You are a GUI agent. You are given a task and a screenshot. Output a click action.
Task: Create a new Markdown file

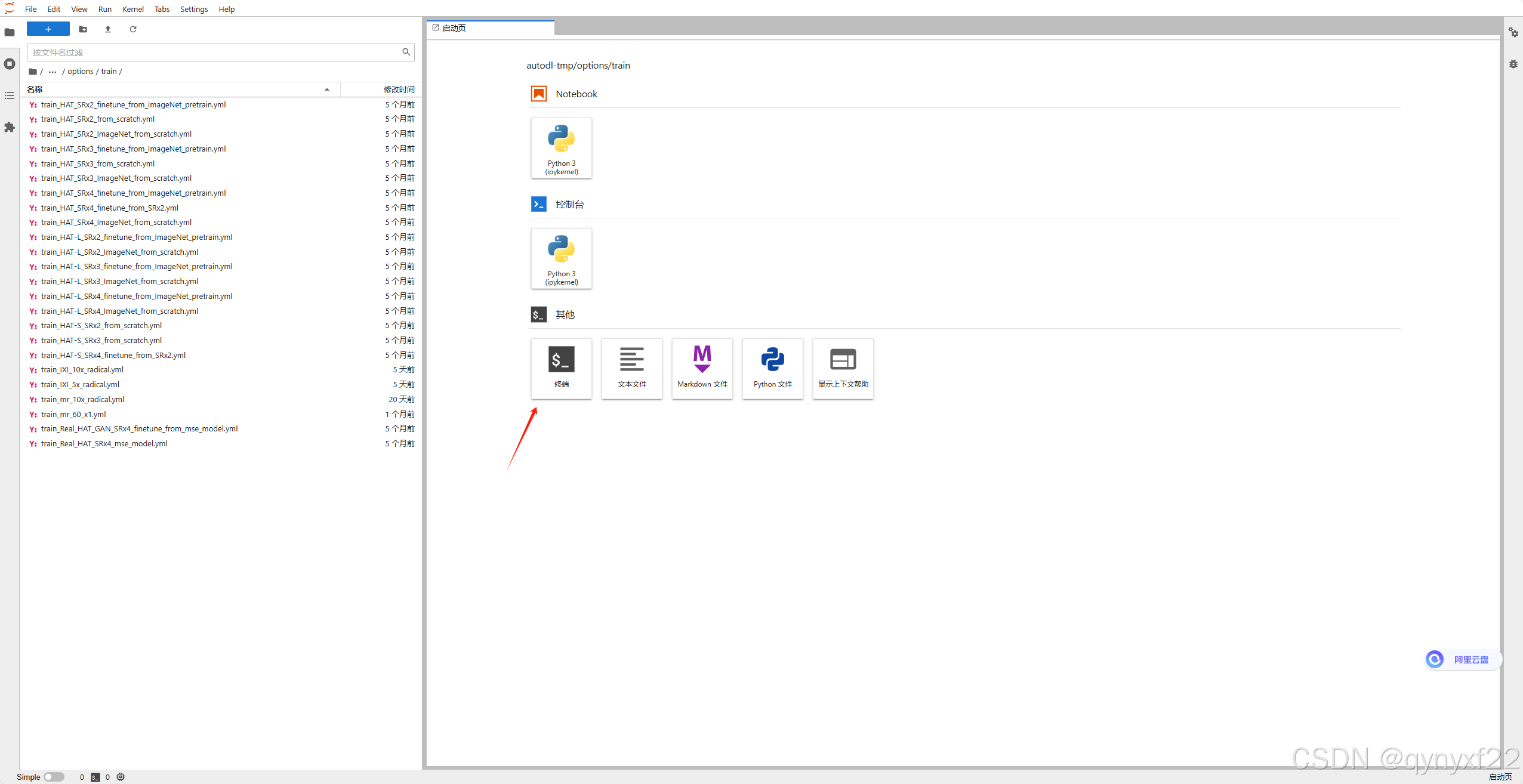(702, 368)
